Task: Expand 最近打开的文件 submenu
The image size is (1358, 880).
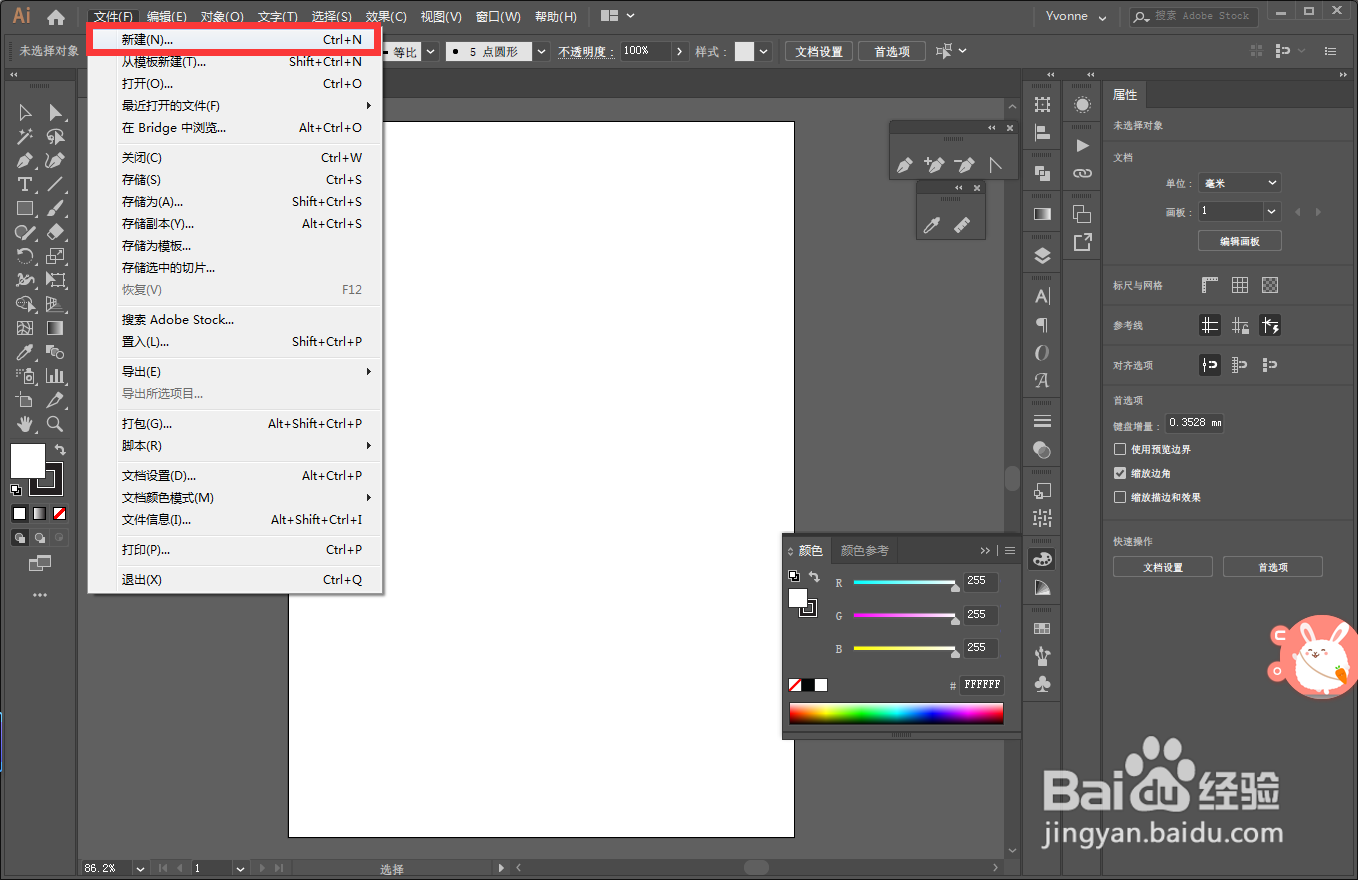Action: 235,105
